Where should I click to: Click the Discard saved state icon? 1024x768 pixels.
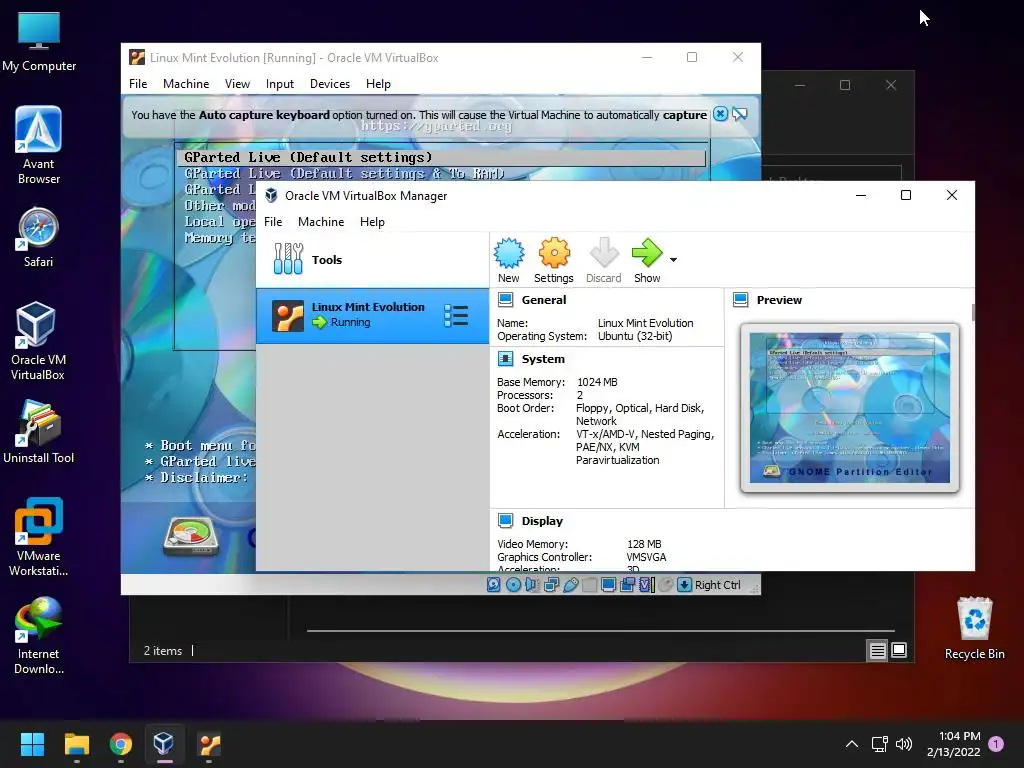click(x=603, y=253)
